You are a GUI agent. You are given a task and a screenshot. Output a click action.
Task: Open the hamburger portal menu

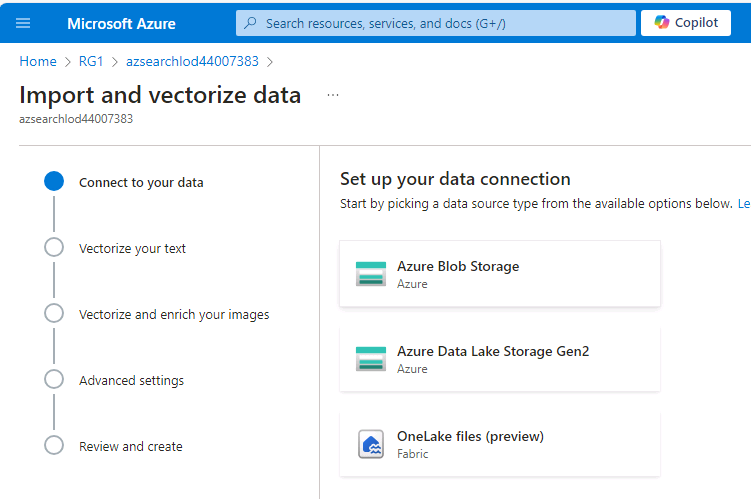pyautogui.click(x=23, y=23)
